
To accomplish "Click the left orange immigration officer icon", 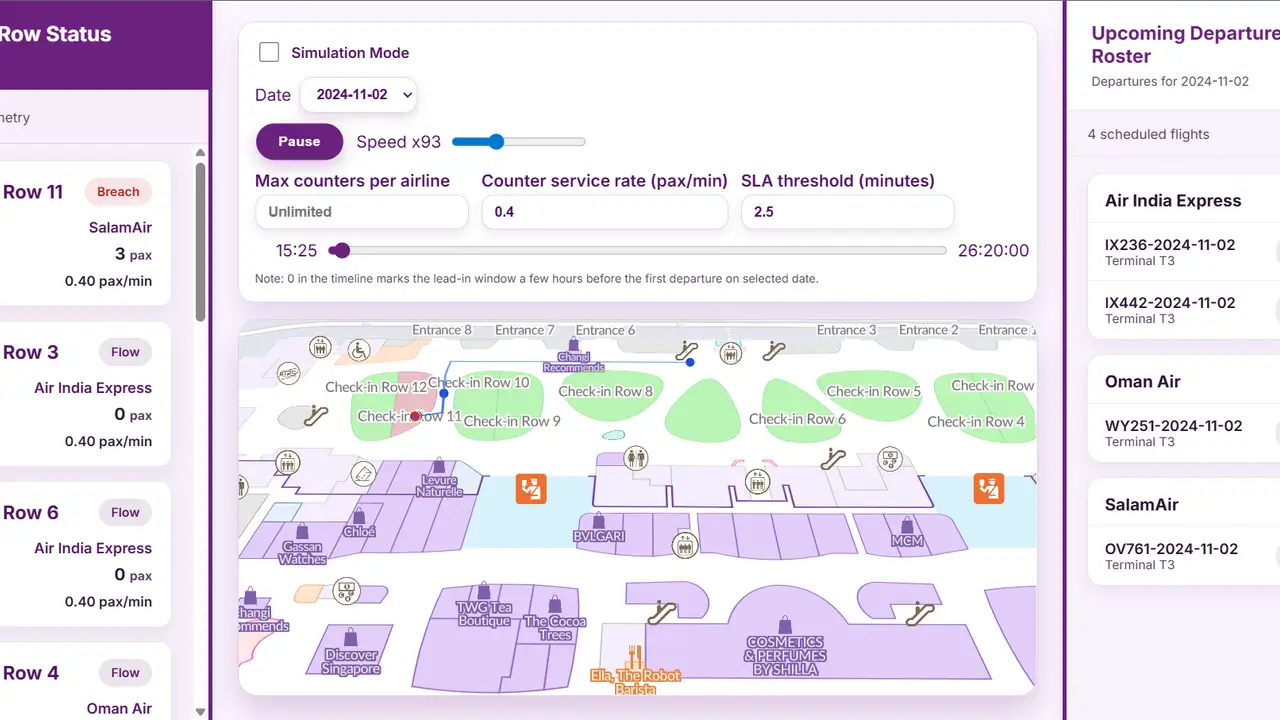I will tap(531, 488).
